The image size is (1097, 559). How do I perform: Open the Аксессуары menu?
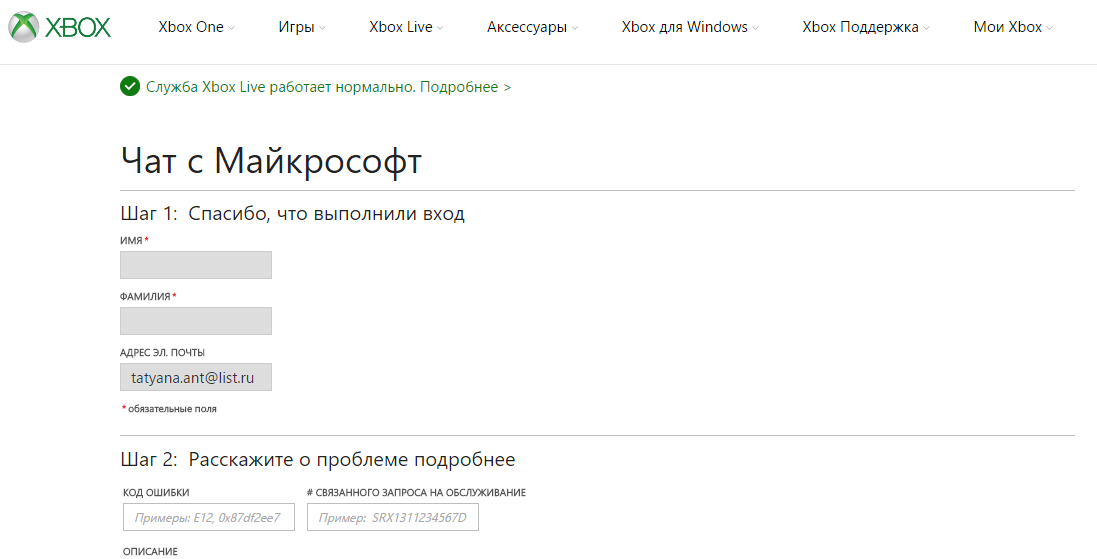pyautogui.click(x=527, y=27)
